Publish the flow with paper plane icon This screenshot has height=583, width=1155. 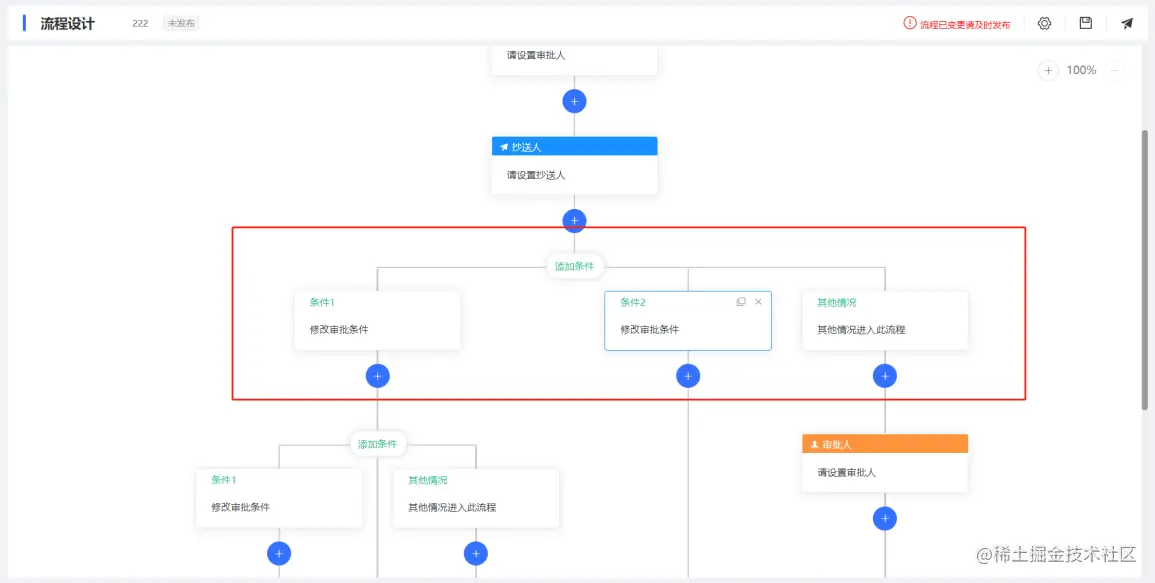[x=1127, y=24]
